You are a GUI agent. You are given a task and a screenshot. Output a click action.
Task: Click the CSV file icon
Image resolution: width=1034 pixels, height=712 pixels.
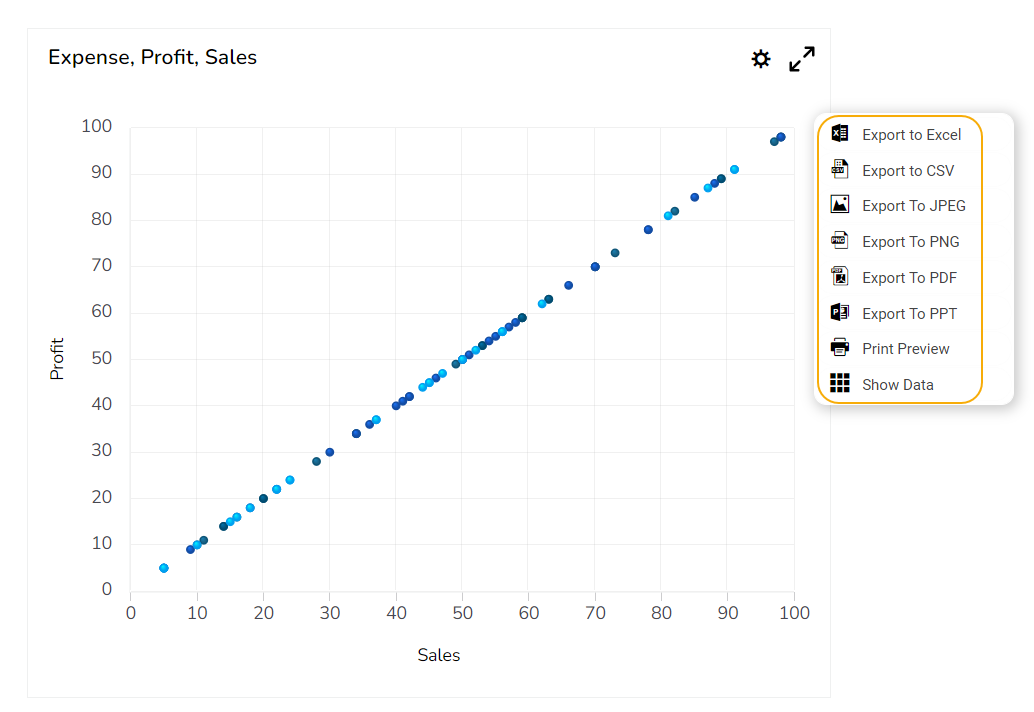point(840,170)
